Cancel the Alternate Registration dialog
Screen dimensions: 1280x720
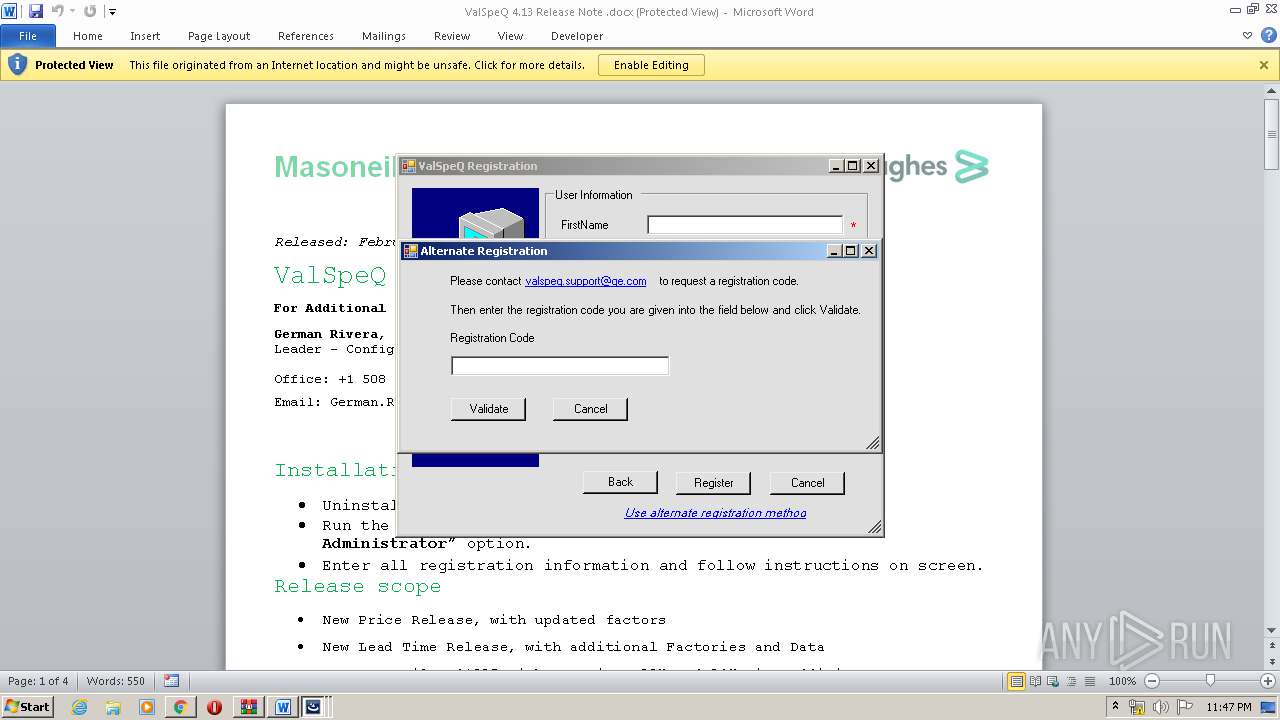(590, 409)
